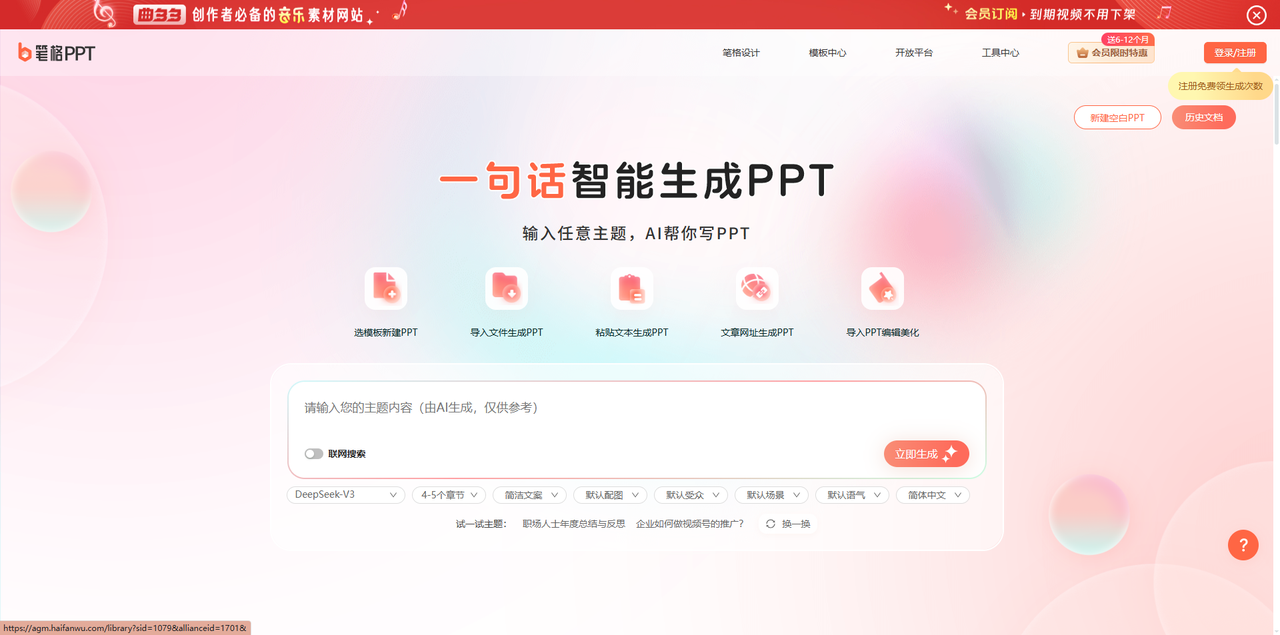Close the top advertisement banner
1280x635 pixels.
point(1256,14)
